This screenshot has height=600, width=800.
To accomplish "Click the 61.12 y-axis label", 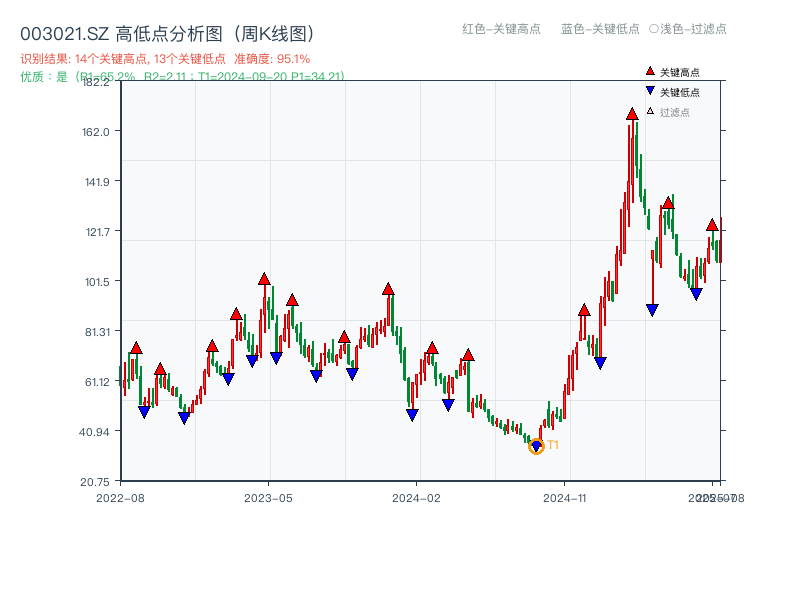I will 97,382.
